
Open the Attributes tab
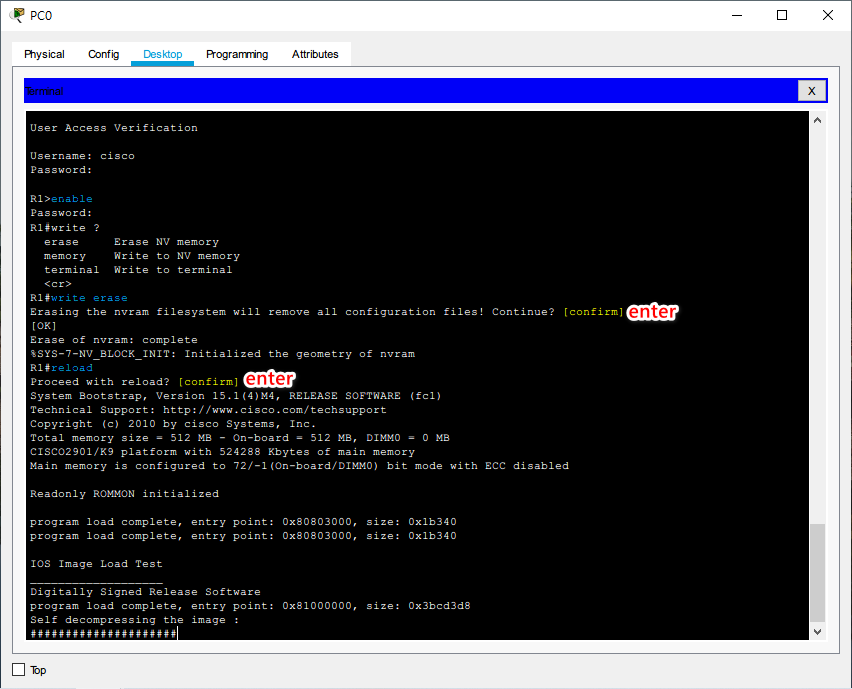click(315, 54)
